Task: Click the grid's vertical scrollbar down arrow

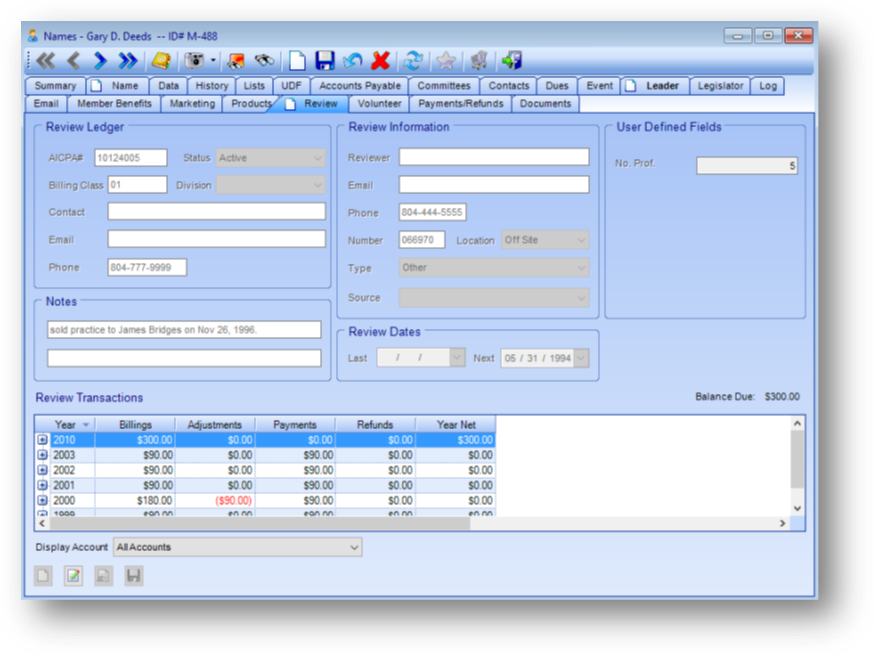Action: [798, 508]
